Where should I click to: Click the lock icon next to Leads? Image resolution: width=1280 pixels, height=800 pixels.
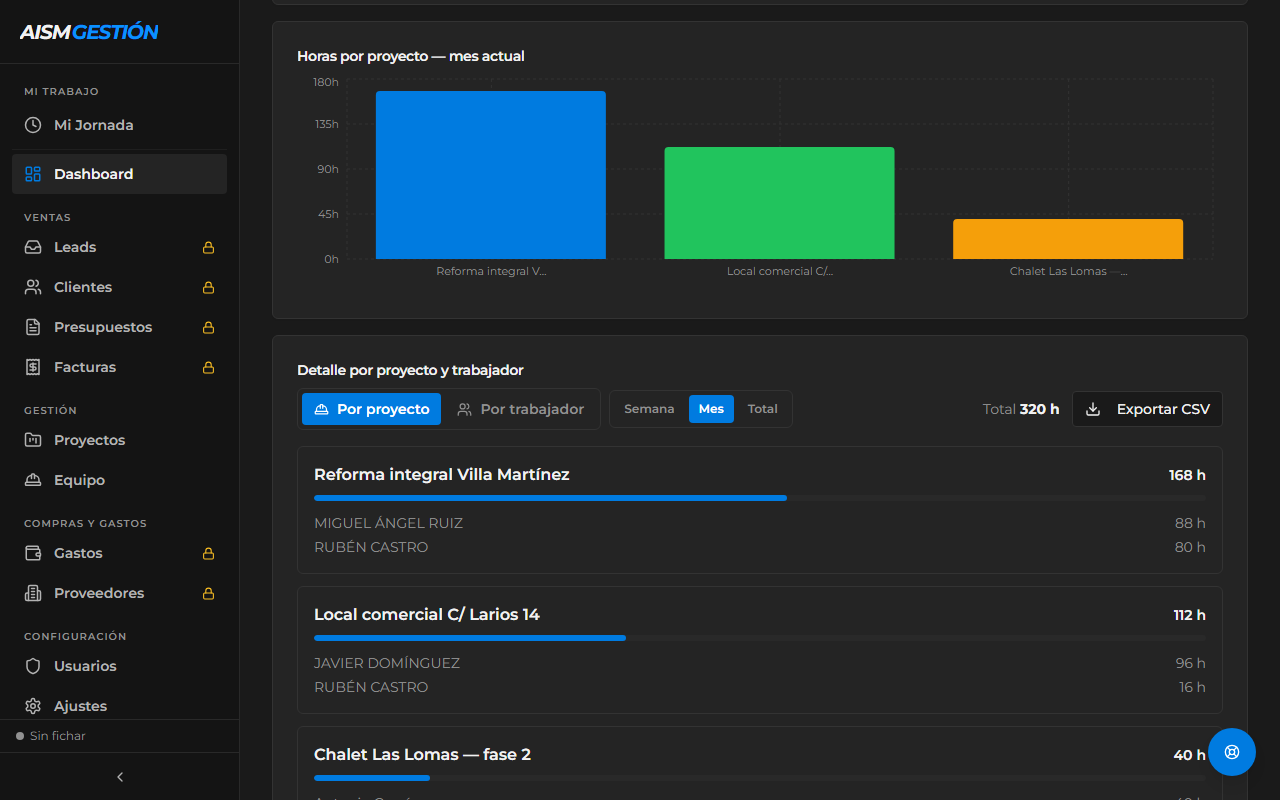point(209,247)
